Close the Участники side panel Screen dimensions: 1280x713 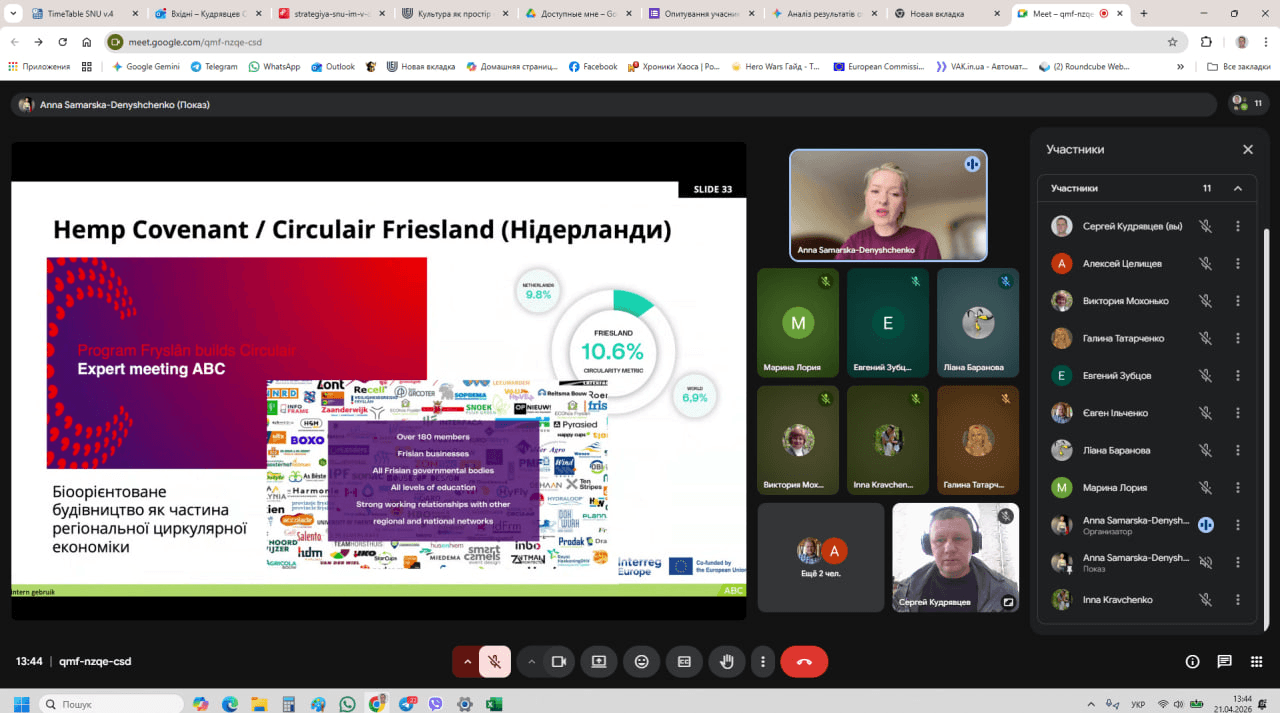pyautogui.click(x=1247, y=149)
